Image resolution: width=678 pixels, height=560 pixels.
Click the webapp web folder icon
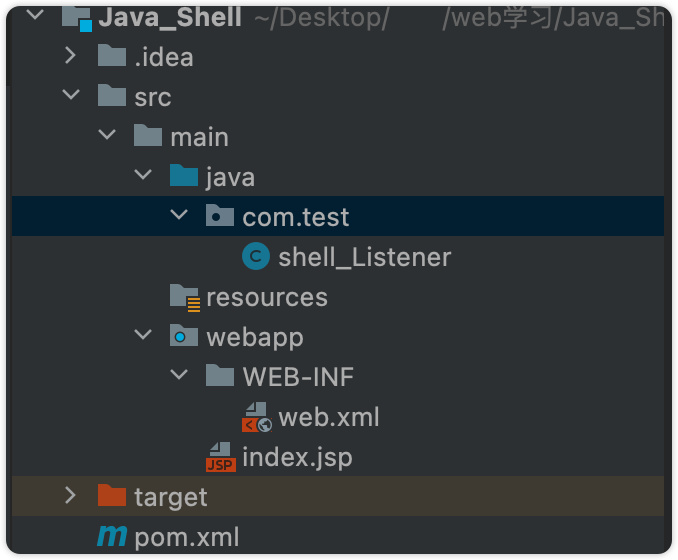click(x=184, y=337)
